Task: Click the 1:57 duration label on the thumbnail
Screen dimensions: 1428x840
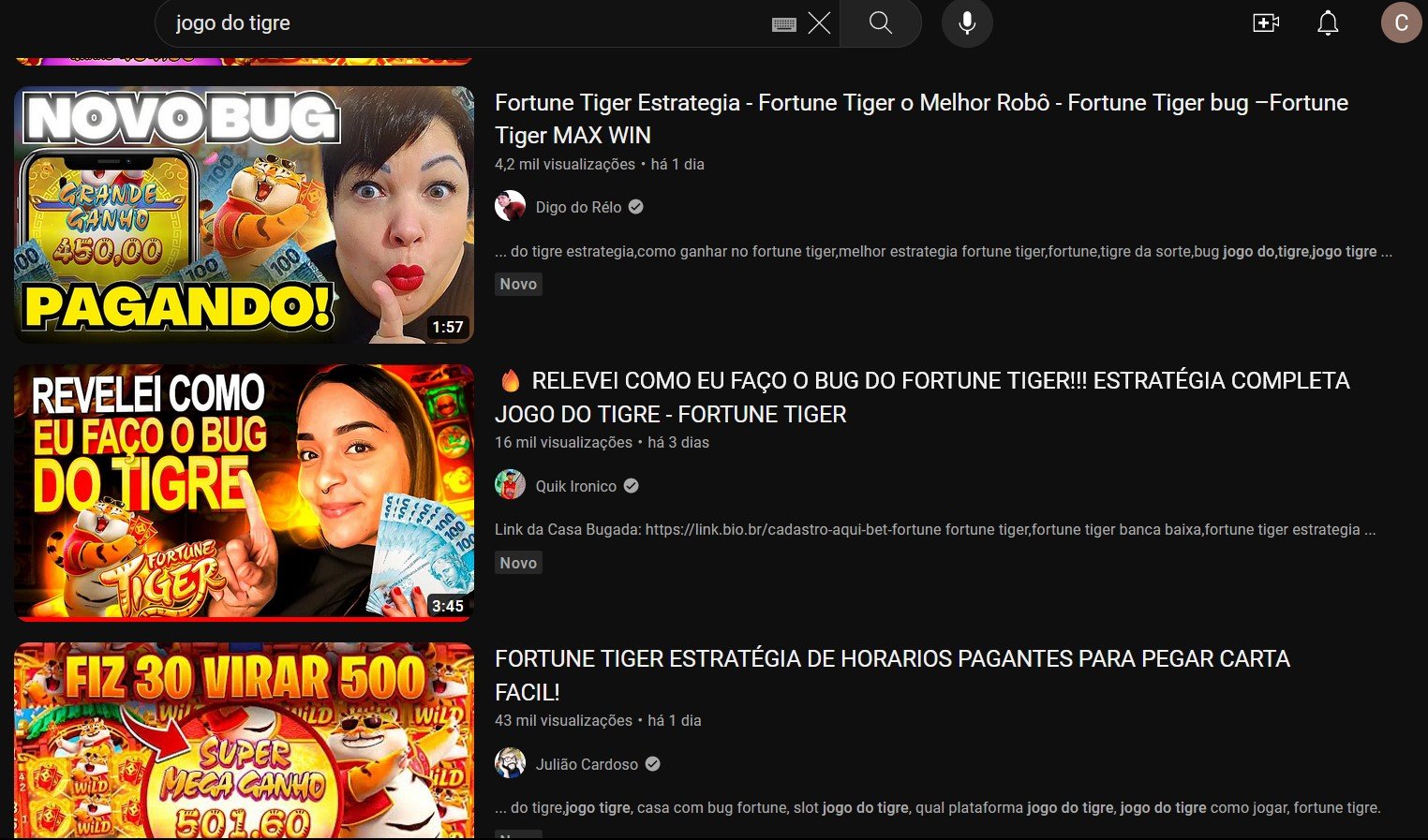Action: (448, 327)
